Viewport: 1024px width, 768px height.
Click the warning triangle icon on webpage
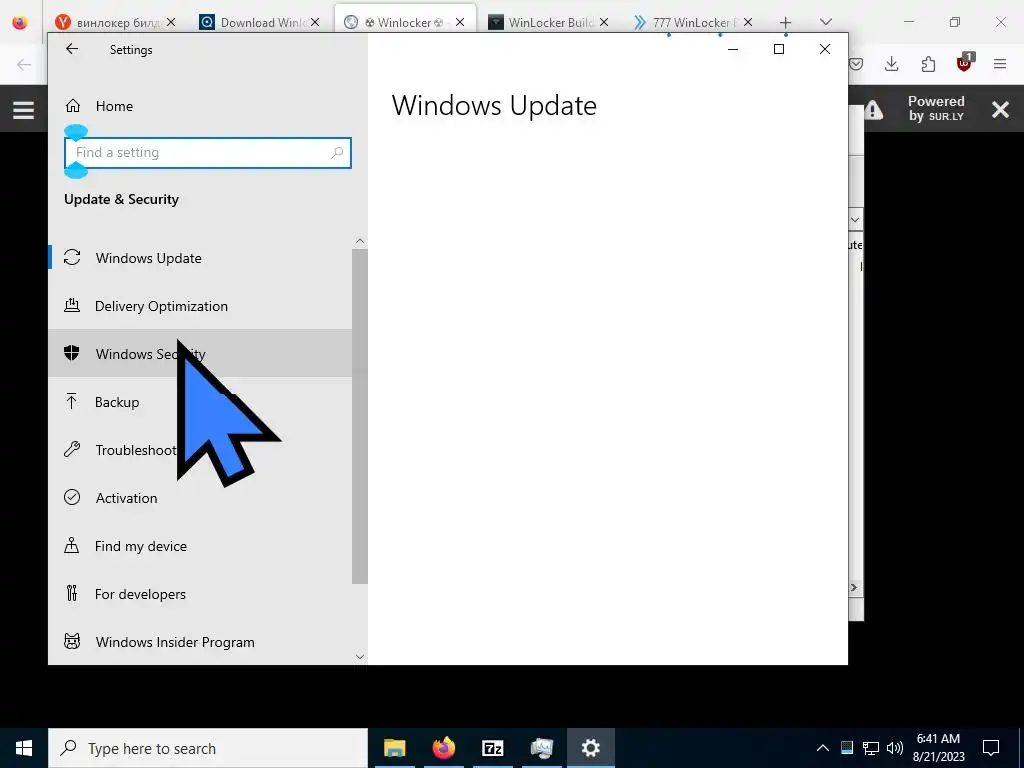874,110
